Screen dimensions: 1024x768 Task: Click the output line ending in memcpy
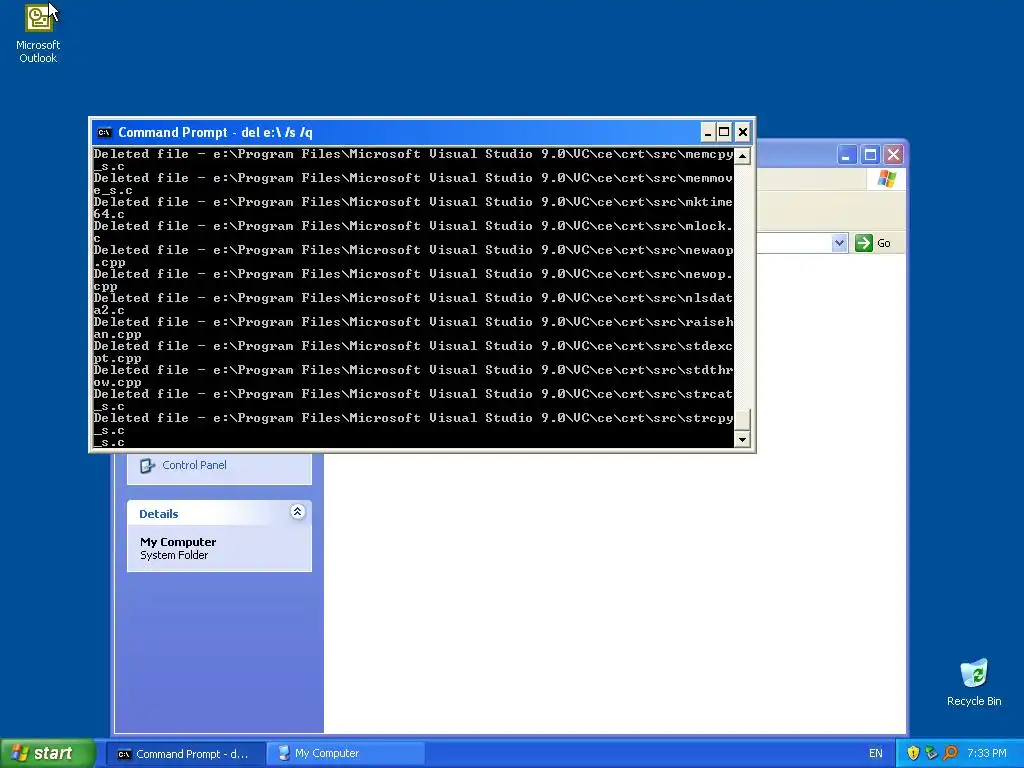click(x=413, y=154)
